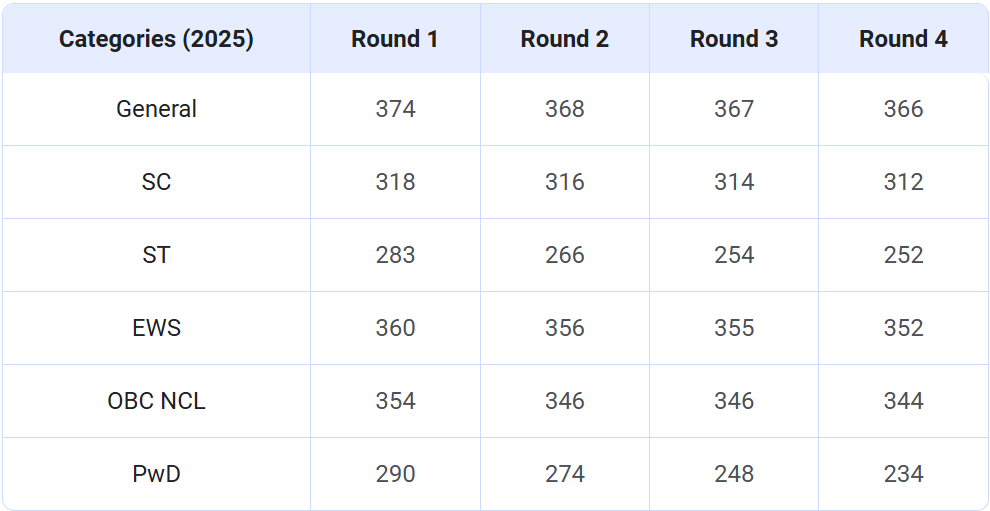Select General Round 4 value 366

pos(903,109)
